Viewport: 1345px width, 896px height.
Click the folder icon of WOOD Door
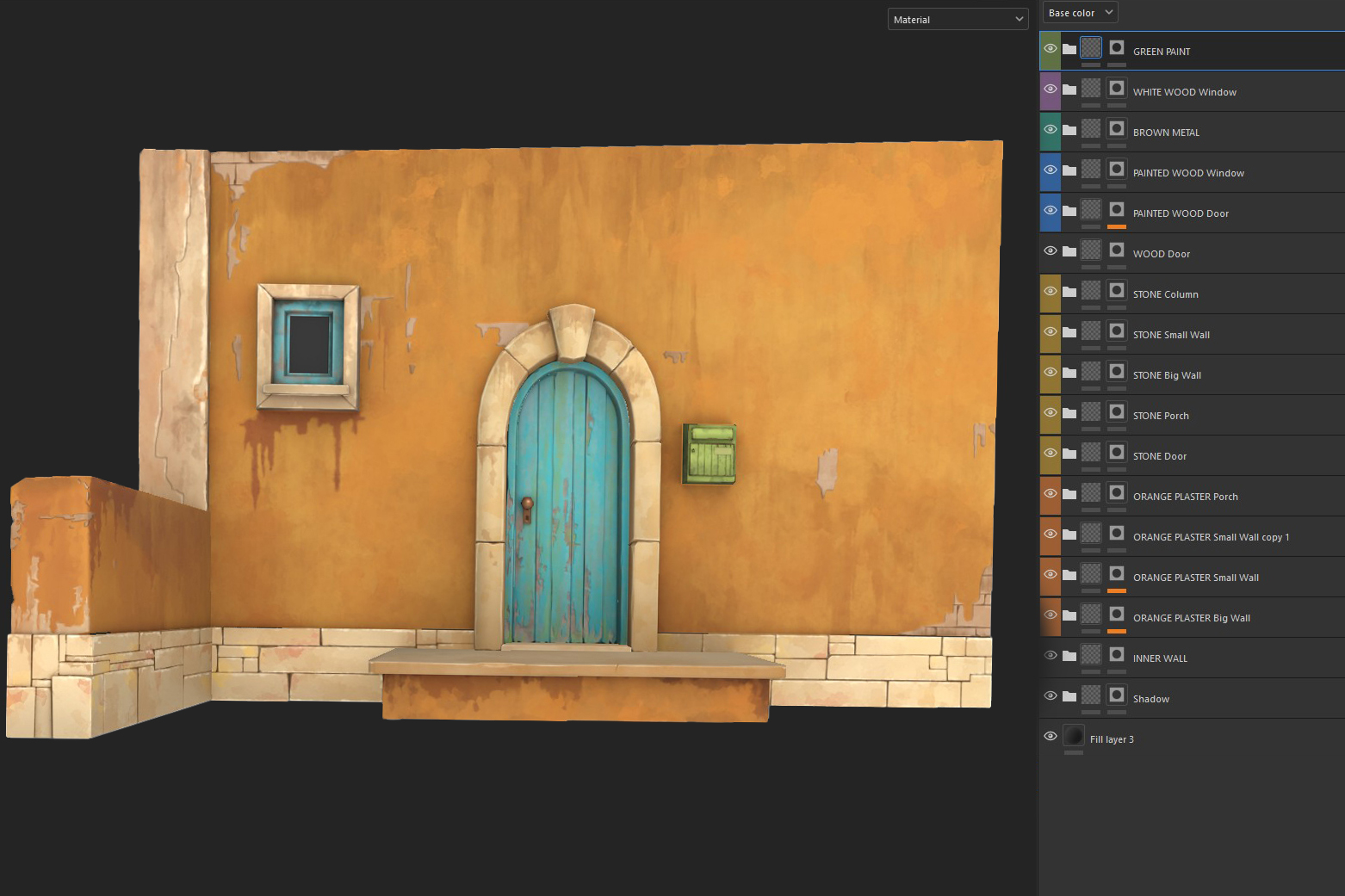point(1069,250)
